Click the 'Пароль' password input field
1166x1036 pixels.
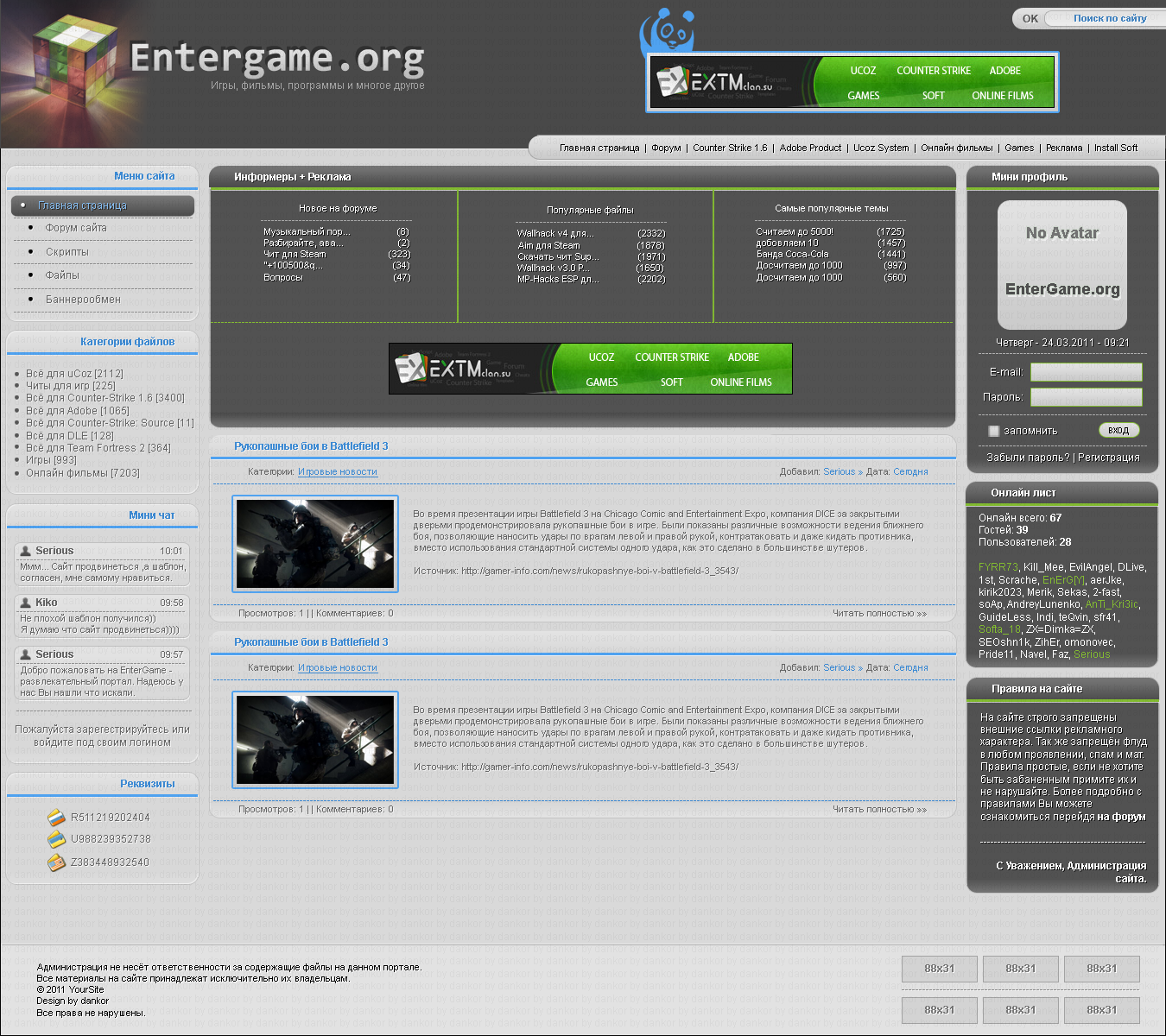click(x=1087, y=397)
